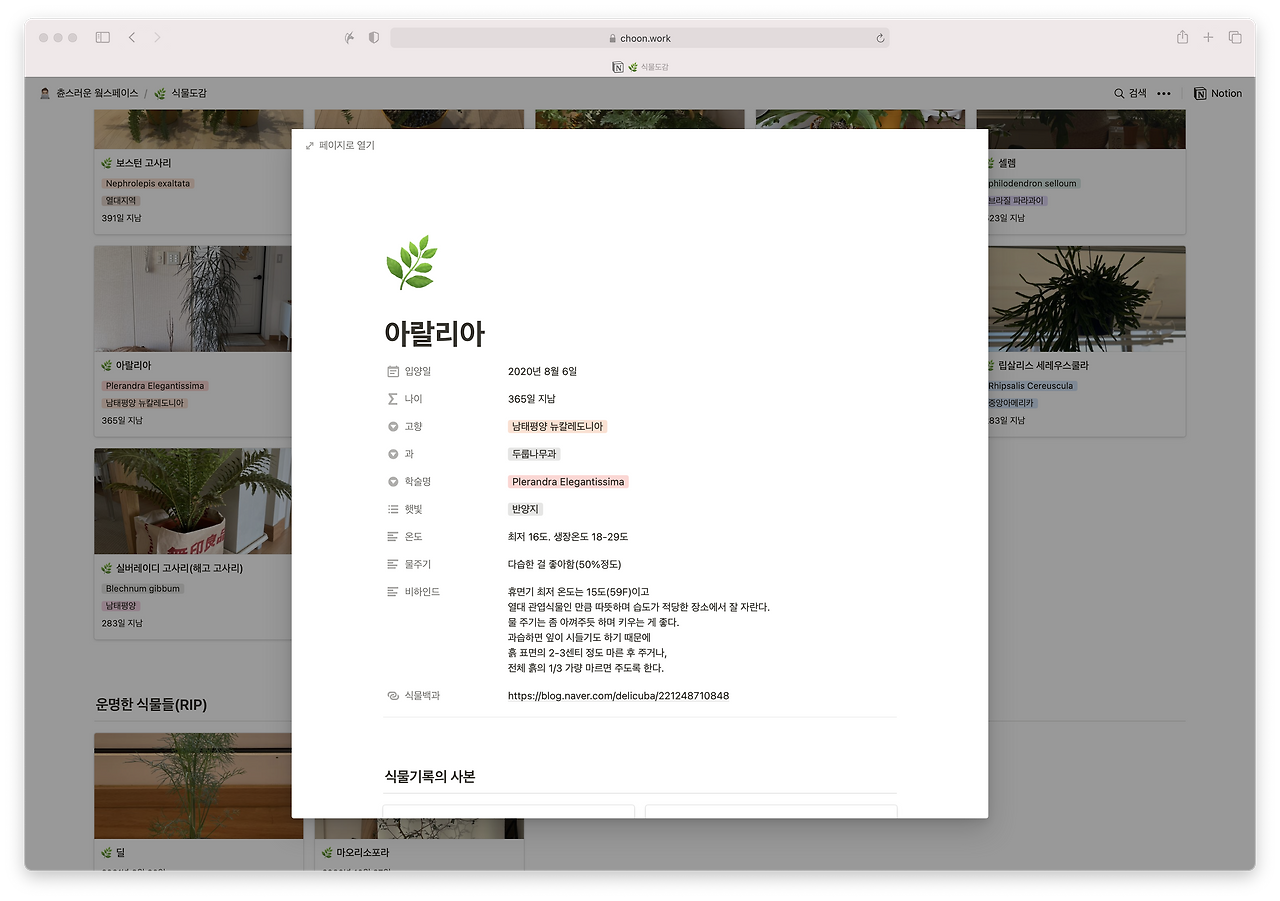
Task: Click the leaf icon on the 마오리소포라 card
Action: pyautogui.click(x=327, y=853)
